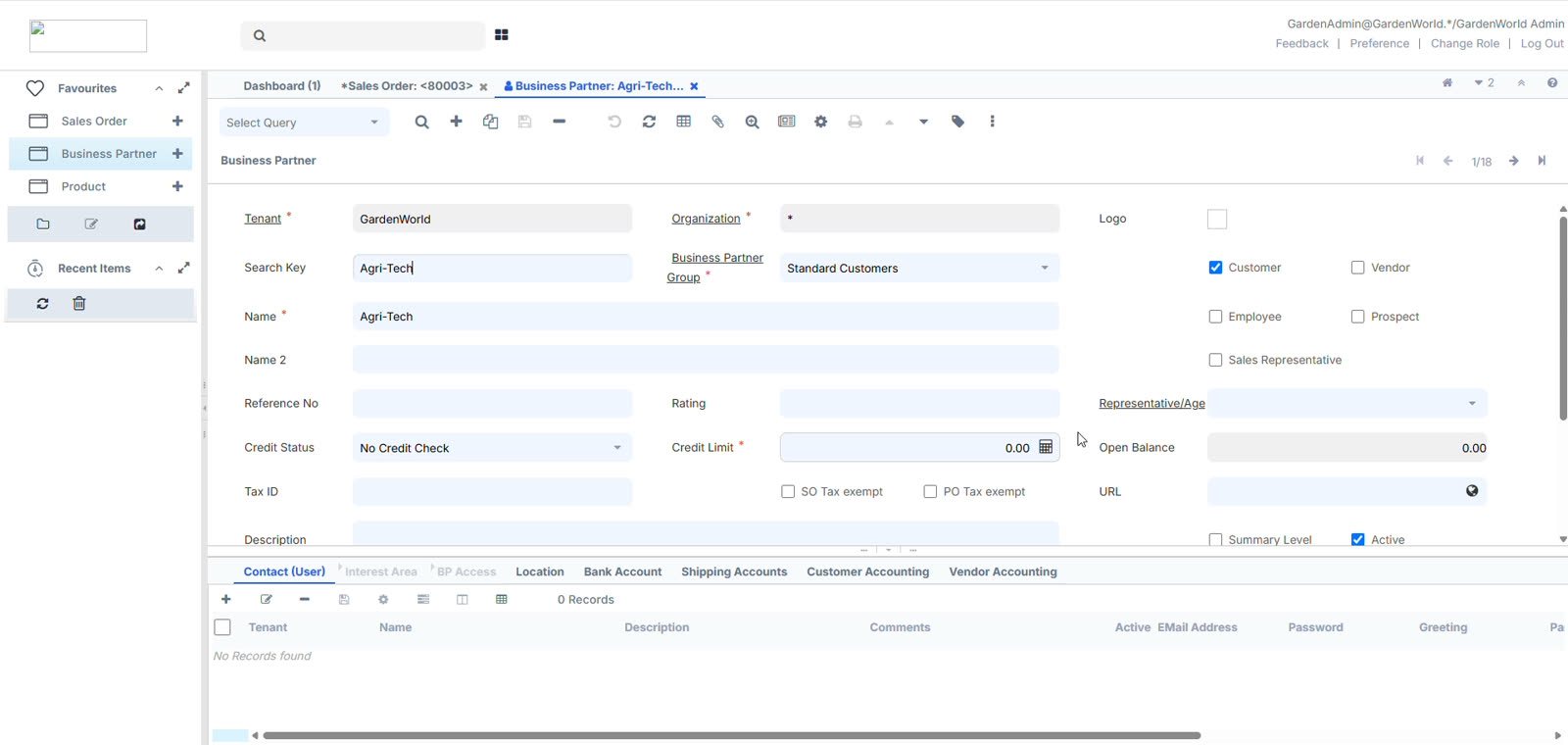
Task: Click the tag label icon in toolbar
Action: point(957,122)
